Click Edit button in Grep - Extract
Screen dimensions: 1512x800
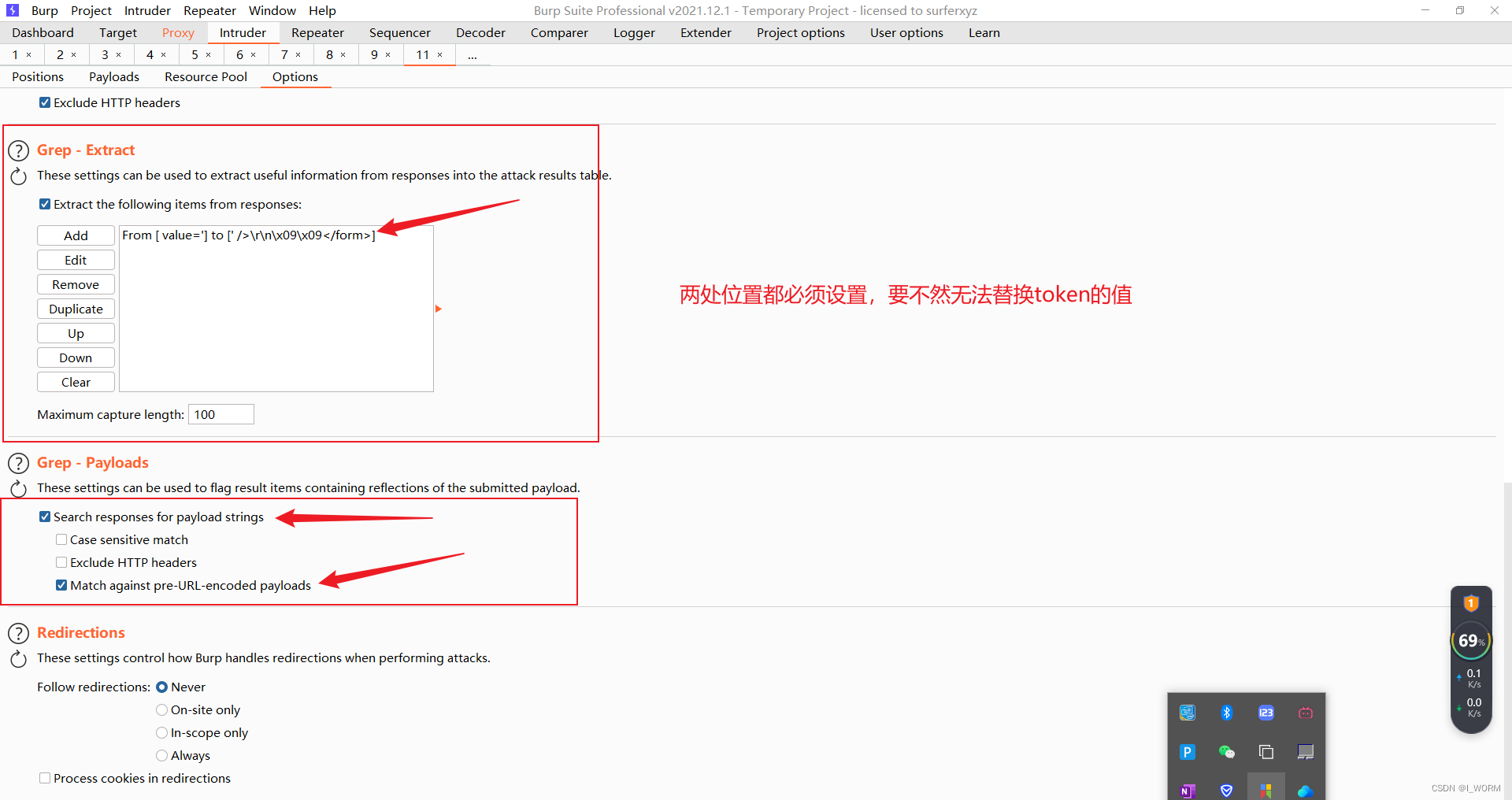[76, 260]
